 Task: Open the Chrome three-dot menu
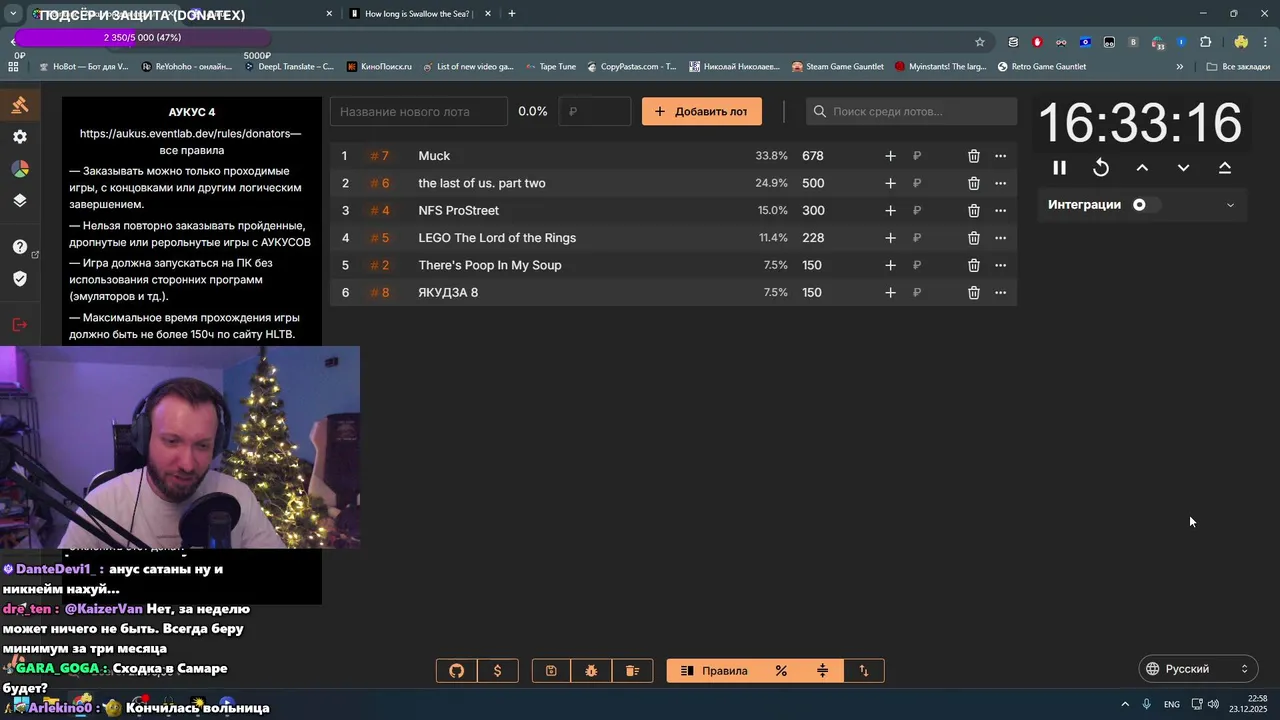coord(1266,42)
